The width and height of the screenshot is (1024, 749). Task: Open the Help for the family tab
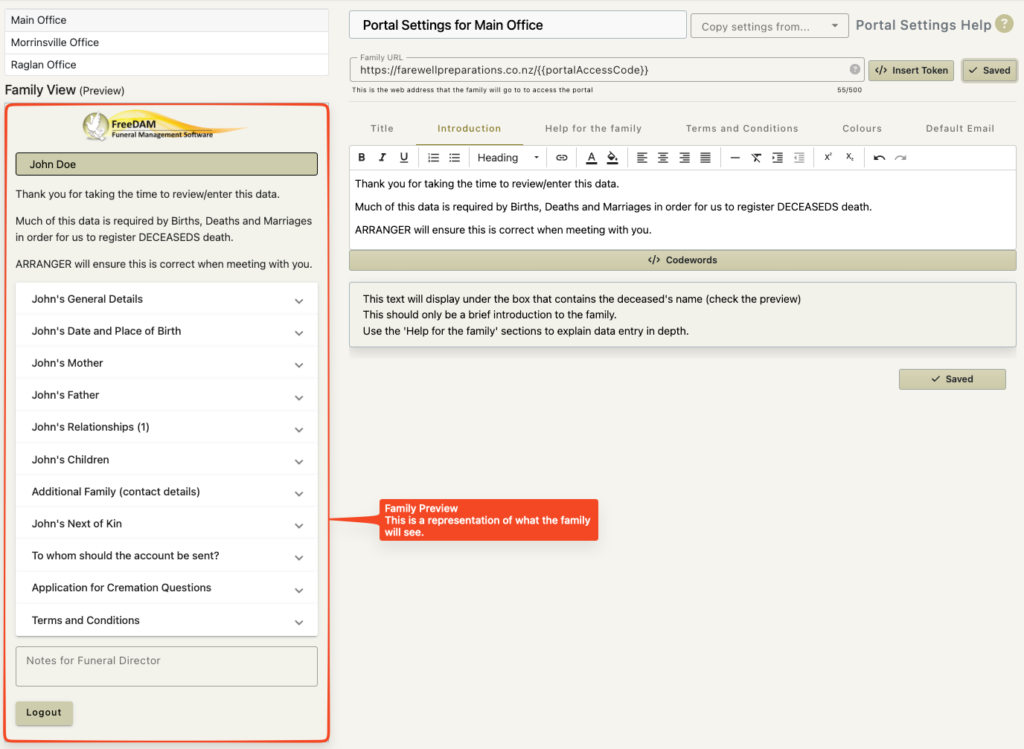click(x=593, y=129)
